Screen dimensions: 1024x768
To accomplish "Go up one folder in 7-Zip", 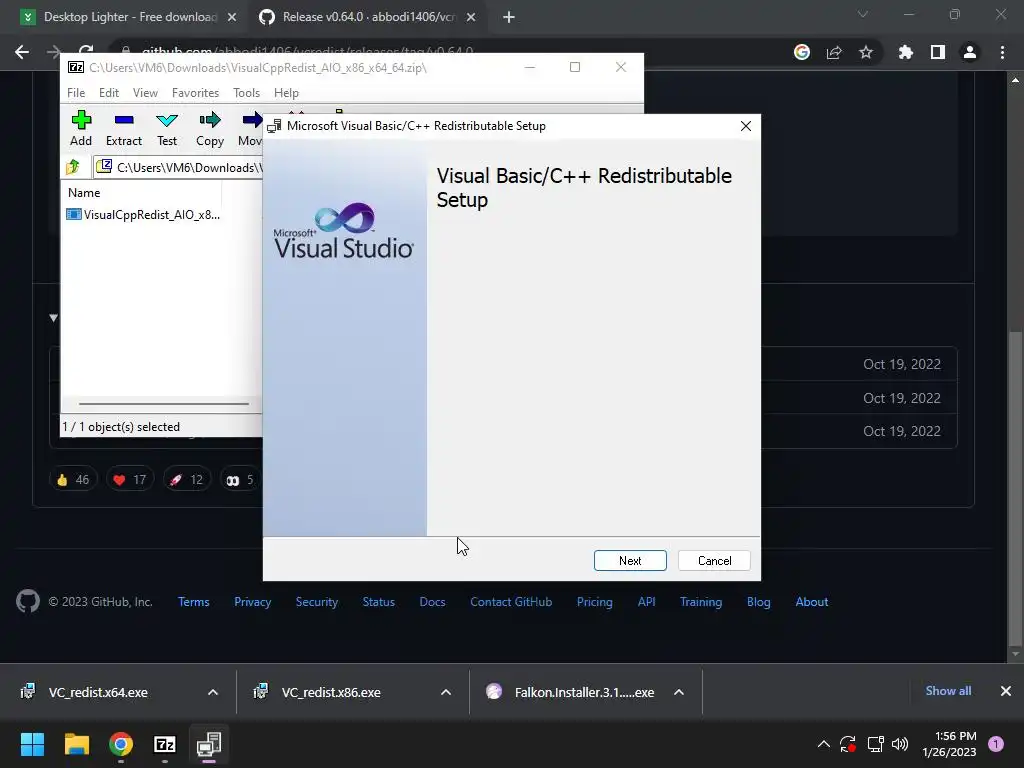I will pos(73,167).
